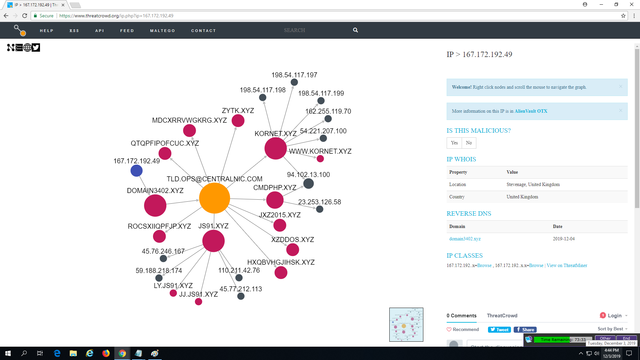
Task: Select the 59.188.218.174 IP node
Action: tap(159, 278)
